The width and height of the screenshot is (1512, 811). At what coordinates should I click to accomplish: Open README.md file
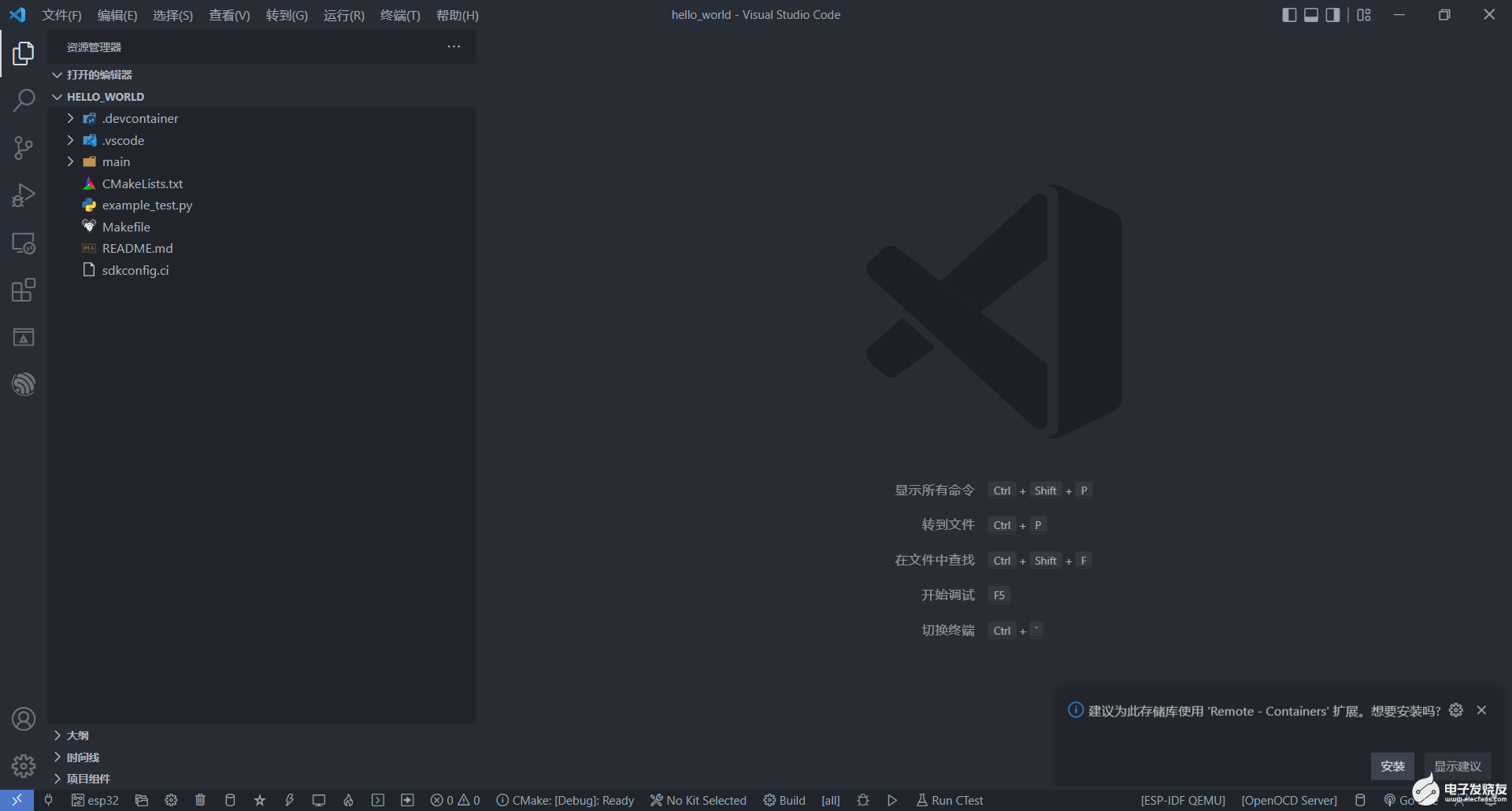pos(261,248)
